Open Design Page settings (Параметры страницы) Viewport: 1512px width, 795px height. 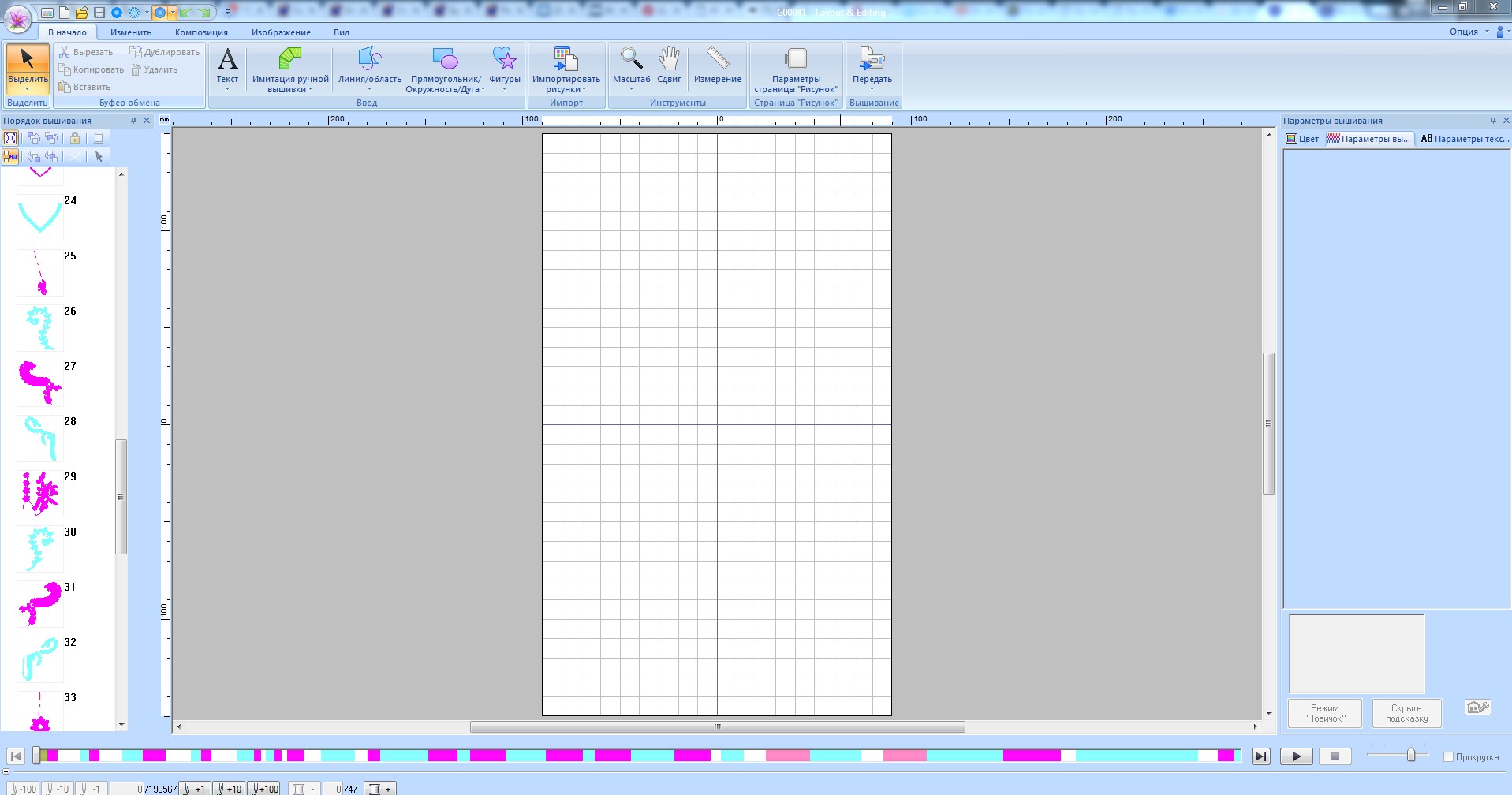point(795,67)
